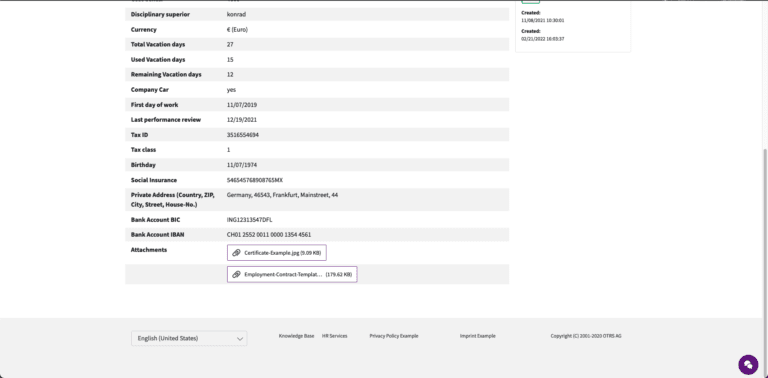768x378 pixels.
Task: Click paperclip icon of Employment-Contract-Template attachment
Action: point(236,275)
